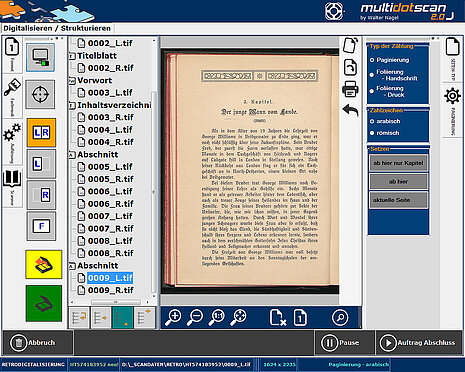Select the Paginierung radio option
This screenshot has width=465, height=372.
click(x=389, y=60)
